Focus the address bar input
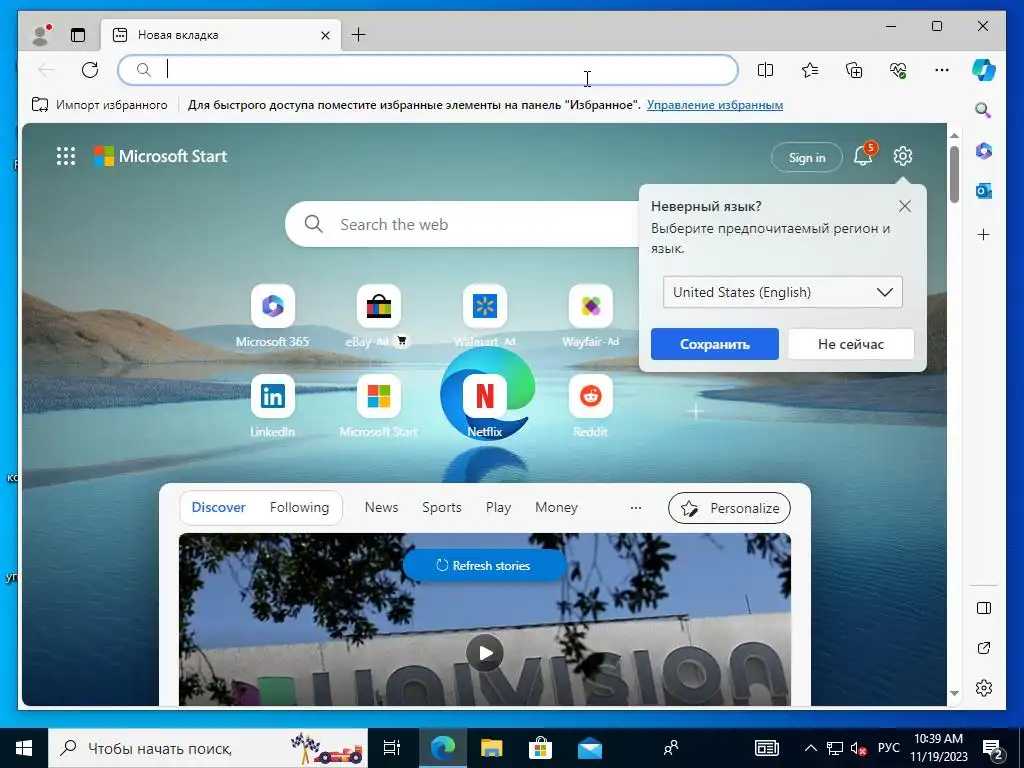1024x768 pixels. point(428,70)
